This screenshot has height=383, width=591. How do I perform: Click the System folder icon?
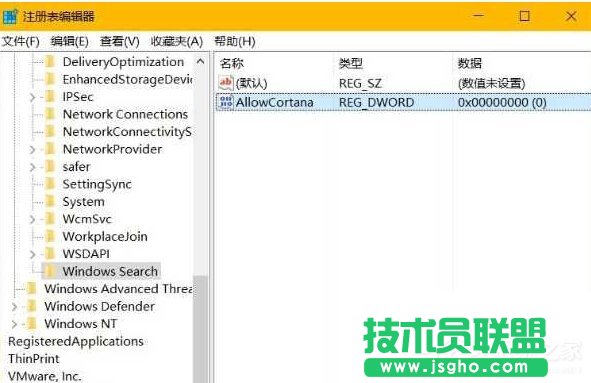(x=50, y=201)
